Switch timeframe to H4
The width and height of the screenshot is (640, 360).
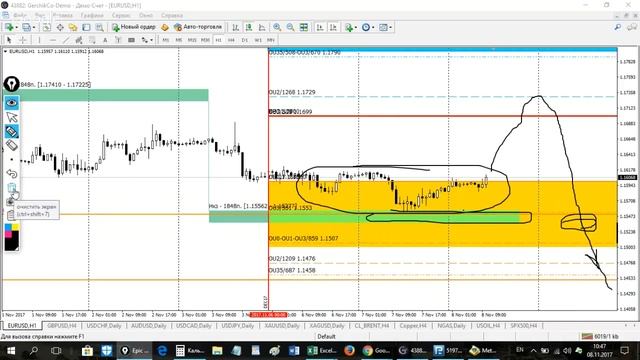click(x=231, y=40)
